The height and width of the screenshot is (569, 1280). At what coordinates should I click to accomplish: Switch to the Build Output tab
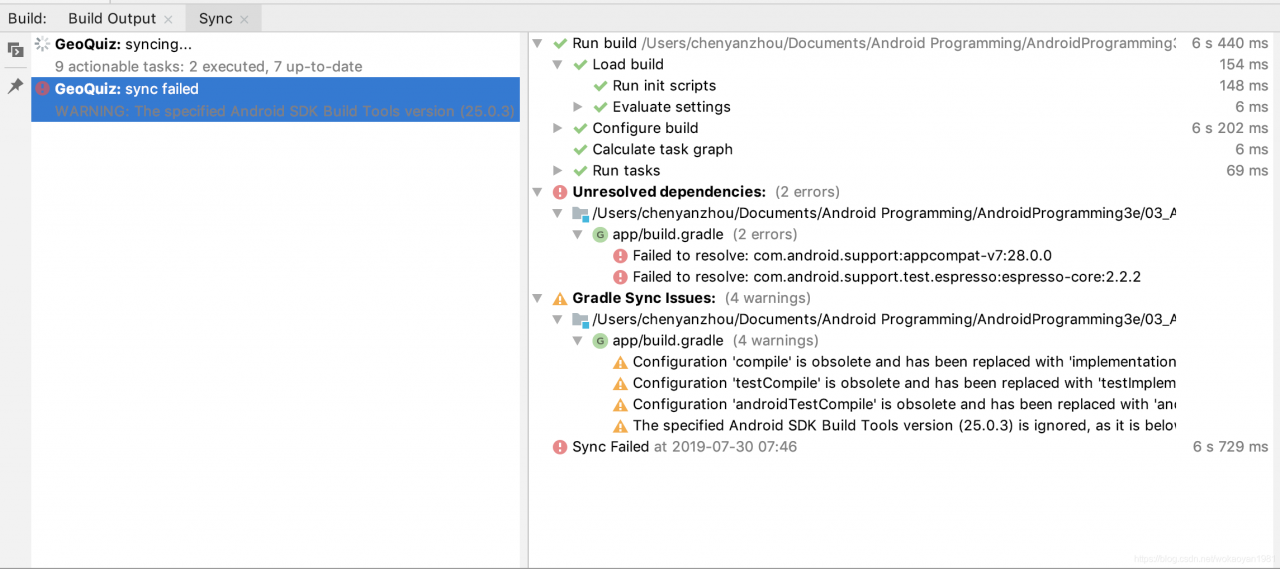point(112,19)
